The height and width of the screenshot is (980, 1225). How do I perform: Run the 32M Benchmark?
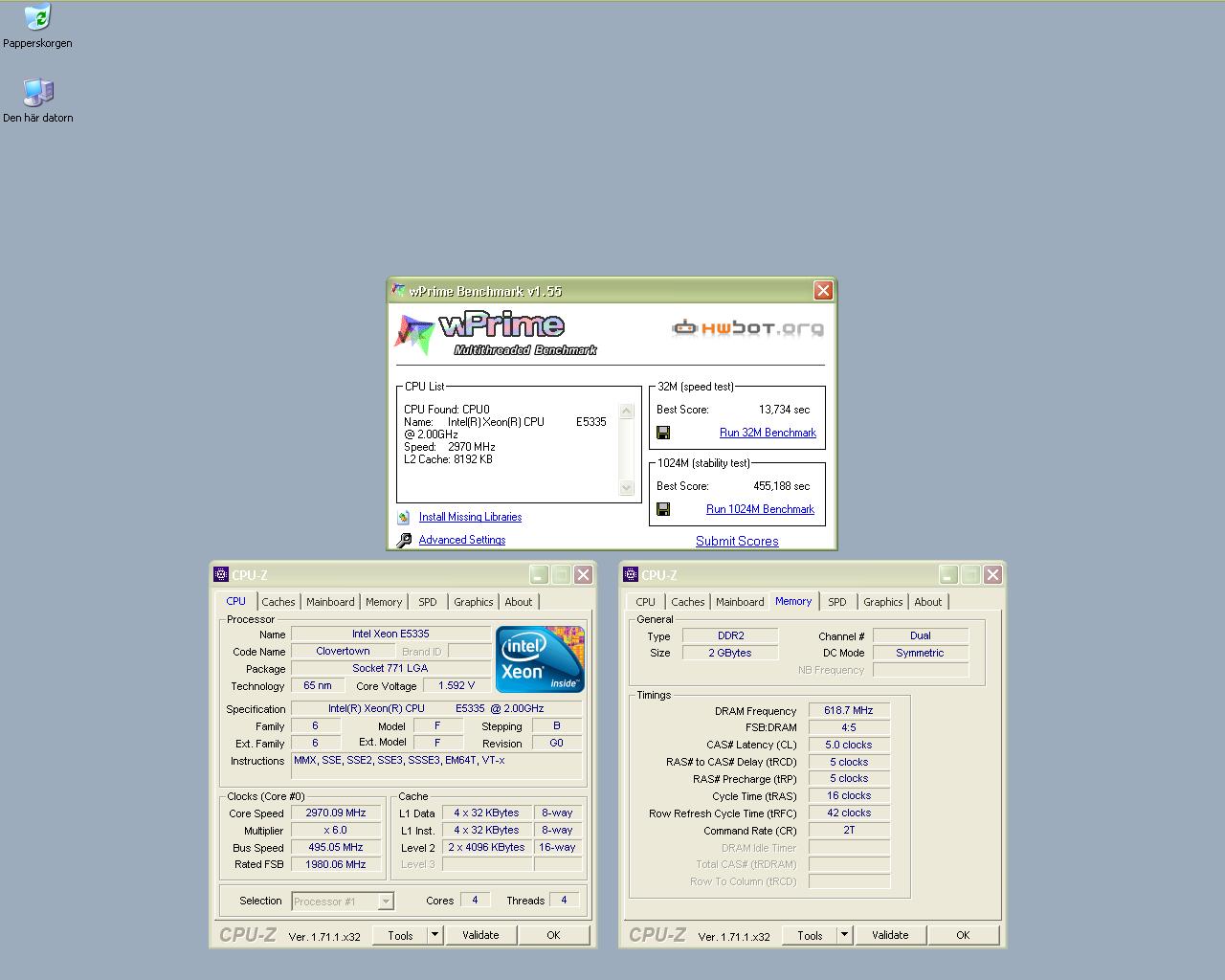click(768, 433)
